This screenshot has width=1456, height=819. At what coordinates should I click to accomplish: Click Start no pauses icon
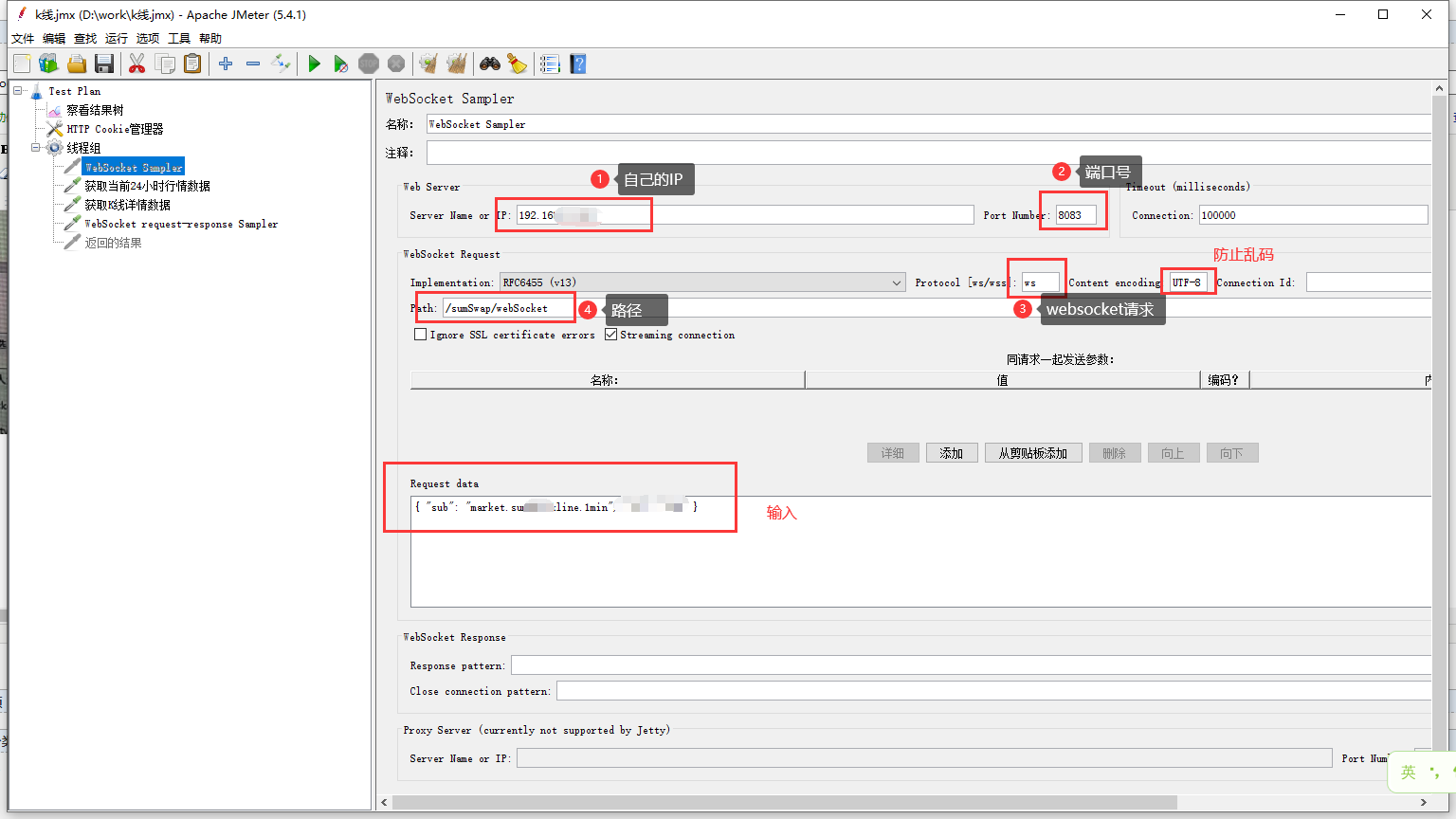(x=341, y=64)
